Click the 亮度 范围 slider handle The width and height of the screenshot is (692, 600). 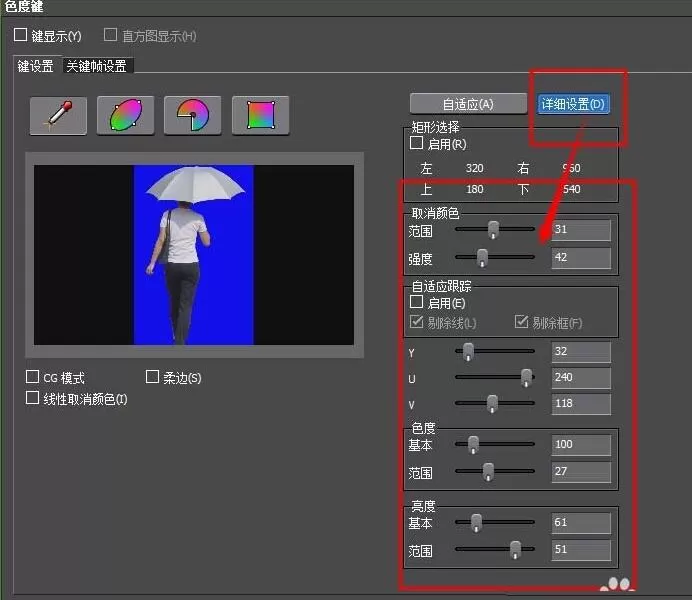[515, 550]
